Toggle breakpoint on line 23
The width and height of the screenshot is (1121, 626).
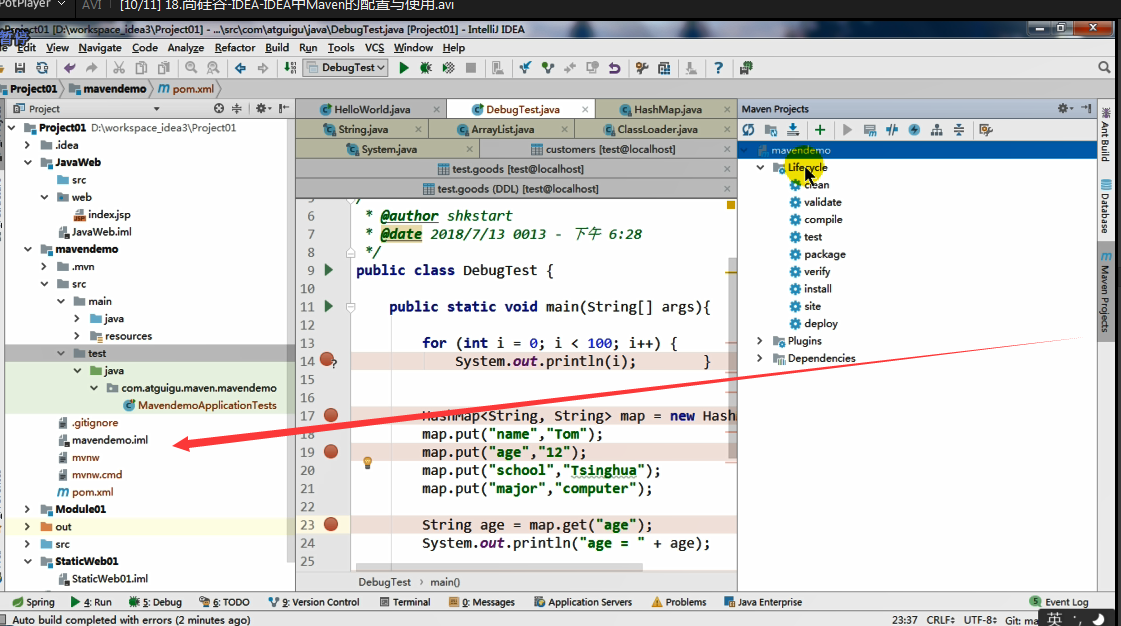pyautogui.click(x=331, y=524)
